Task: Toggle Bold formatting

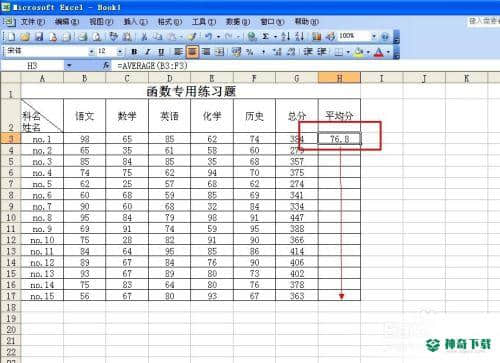Action: coord(134,52)
